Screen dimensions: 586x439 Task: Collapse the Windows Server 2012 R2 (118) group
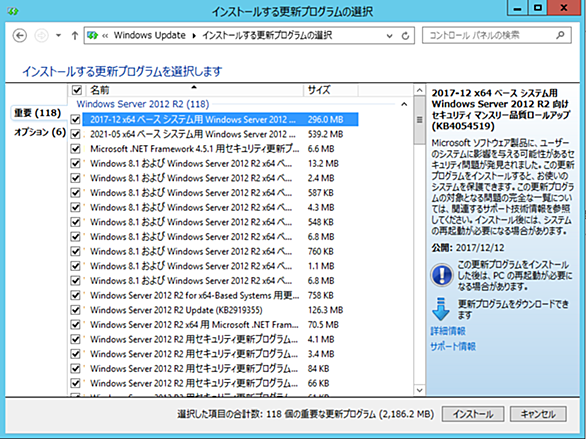pos(404,104)
